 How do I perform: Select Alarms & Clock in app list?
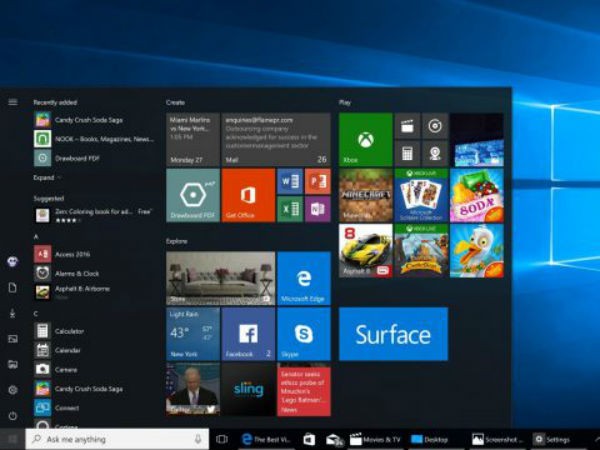point(76,273)
